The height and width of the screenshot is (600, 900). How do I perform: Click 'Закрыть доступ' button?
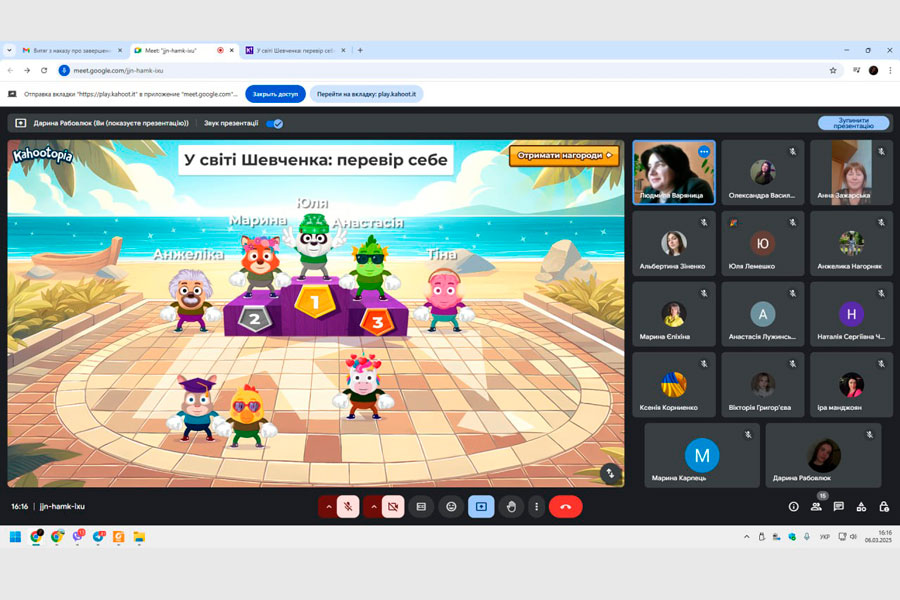pos(276,94)
